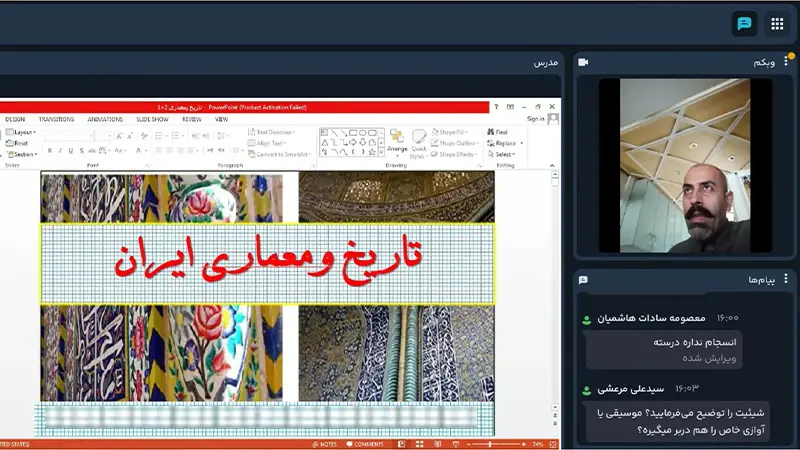
Task: Open Align Text dropdown
Action: pyautogui.click(x=268, y=143)
